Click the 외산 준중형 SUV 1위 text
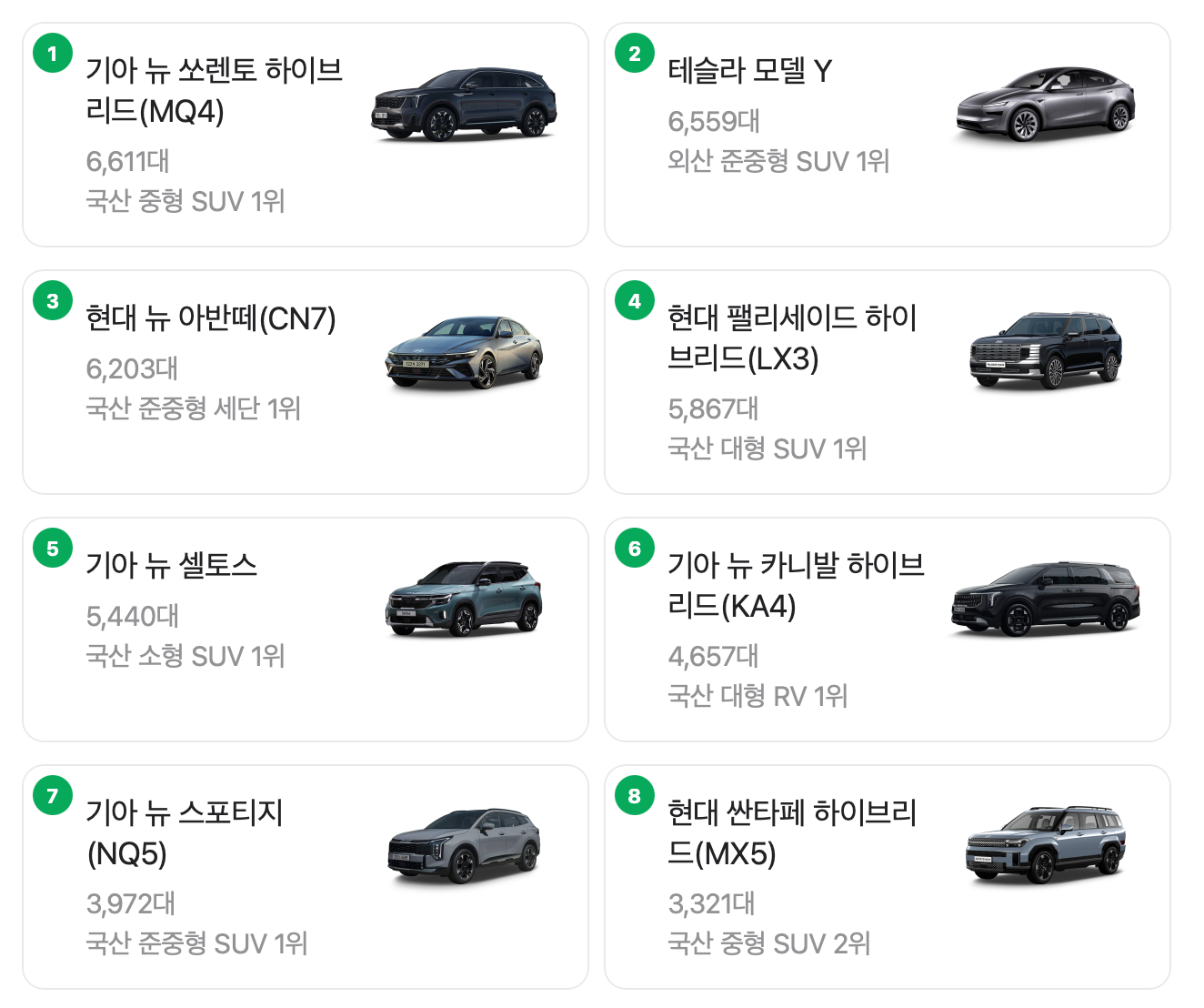The image size is (1204, 1008). [x=778, y=162]
